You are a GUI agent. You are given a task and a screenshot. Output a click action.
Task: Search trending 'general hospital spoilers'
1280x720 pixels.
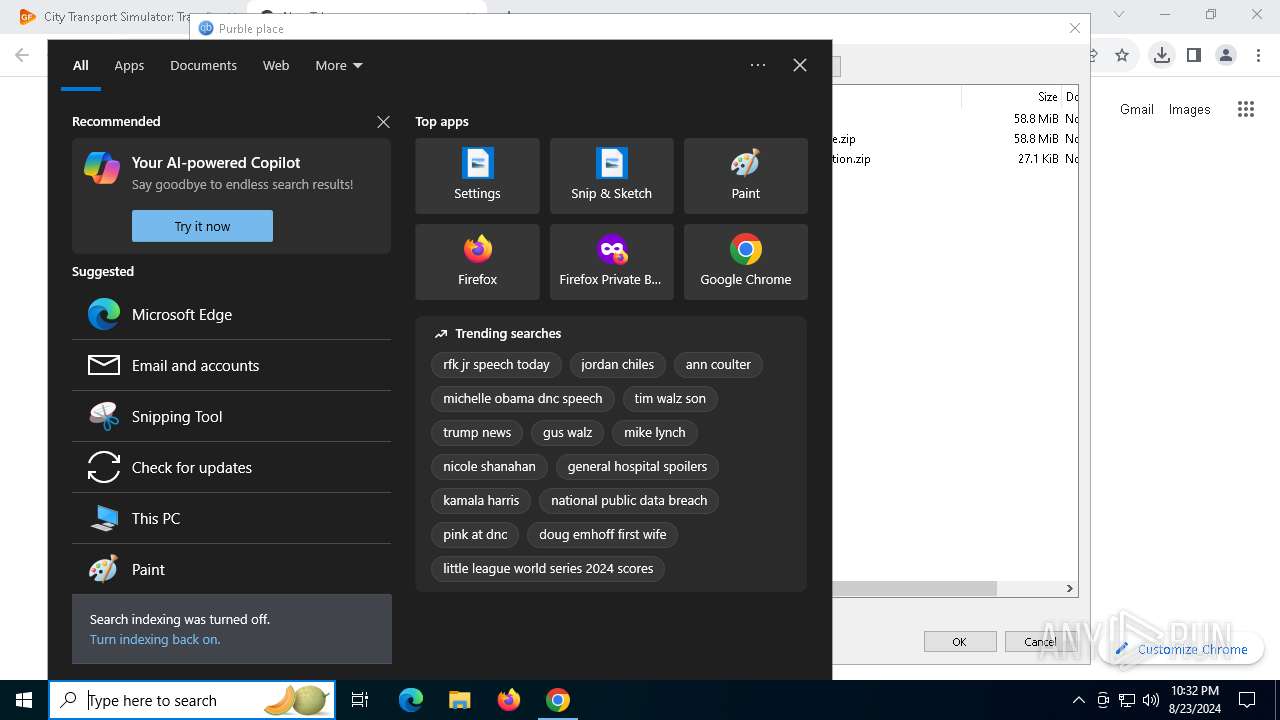click(x=637, y=466)
